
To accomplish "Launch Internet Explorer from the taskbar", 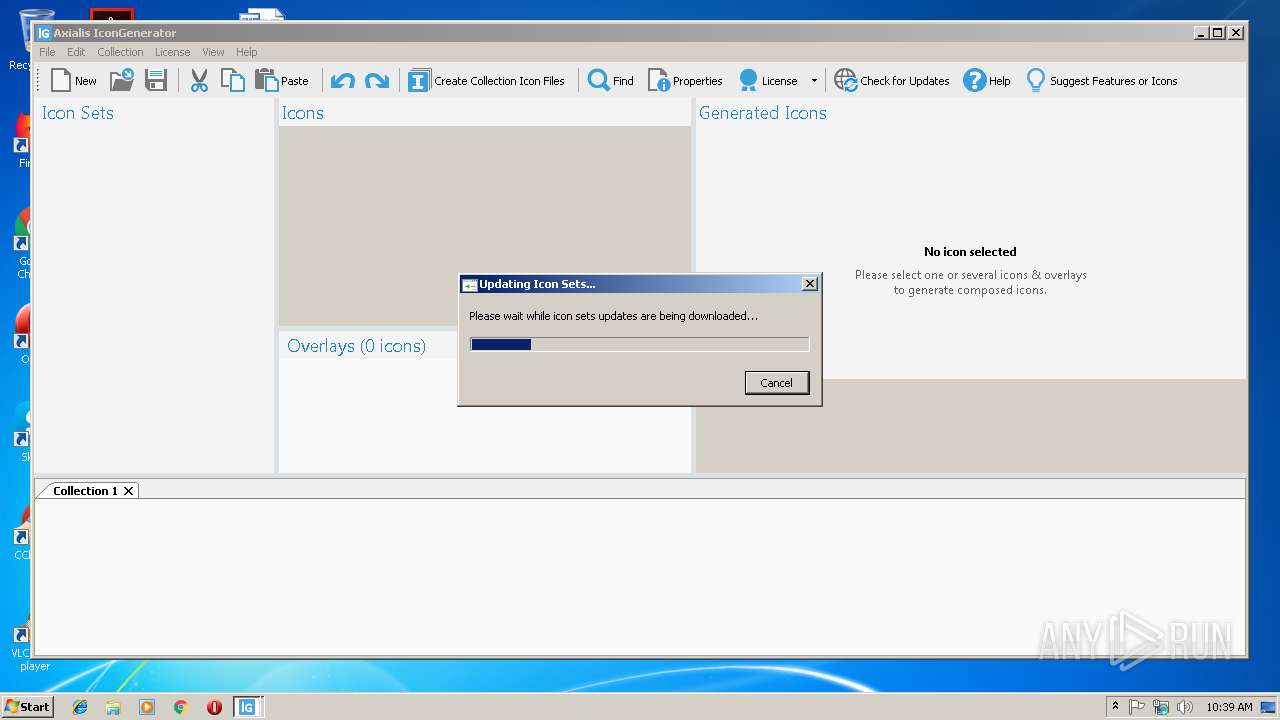I will tap(80, 707).
